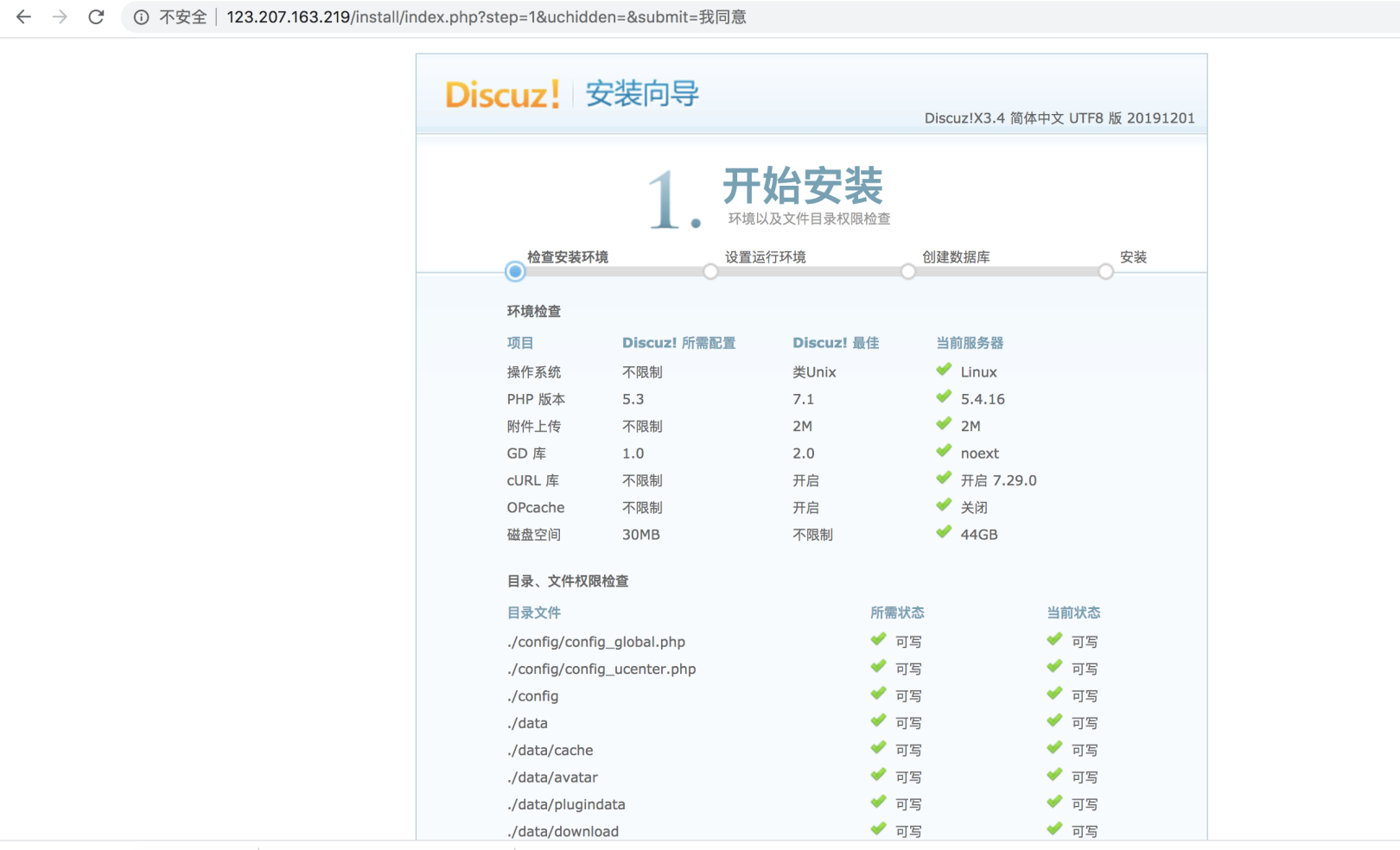The height and width of the screenshot is (850, 1400).
Task: Click 所需状态 check for ./data row
Action: (x=878, y=720)
